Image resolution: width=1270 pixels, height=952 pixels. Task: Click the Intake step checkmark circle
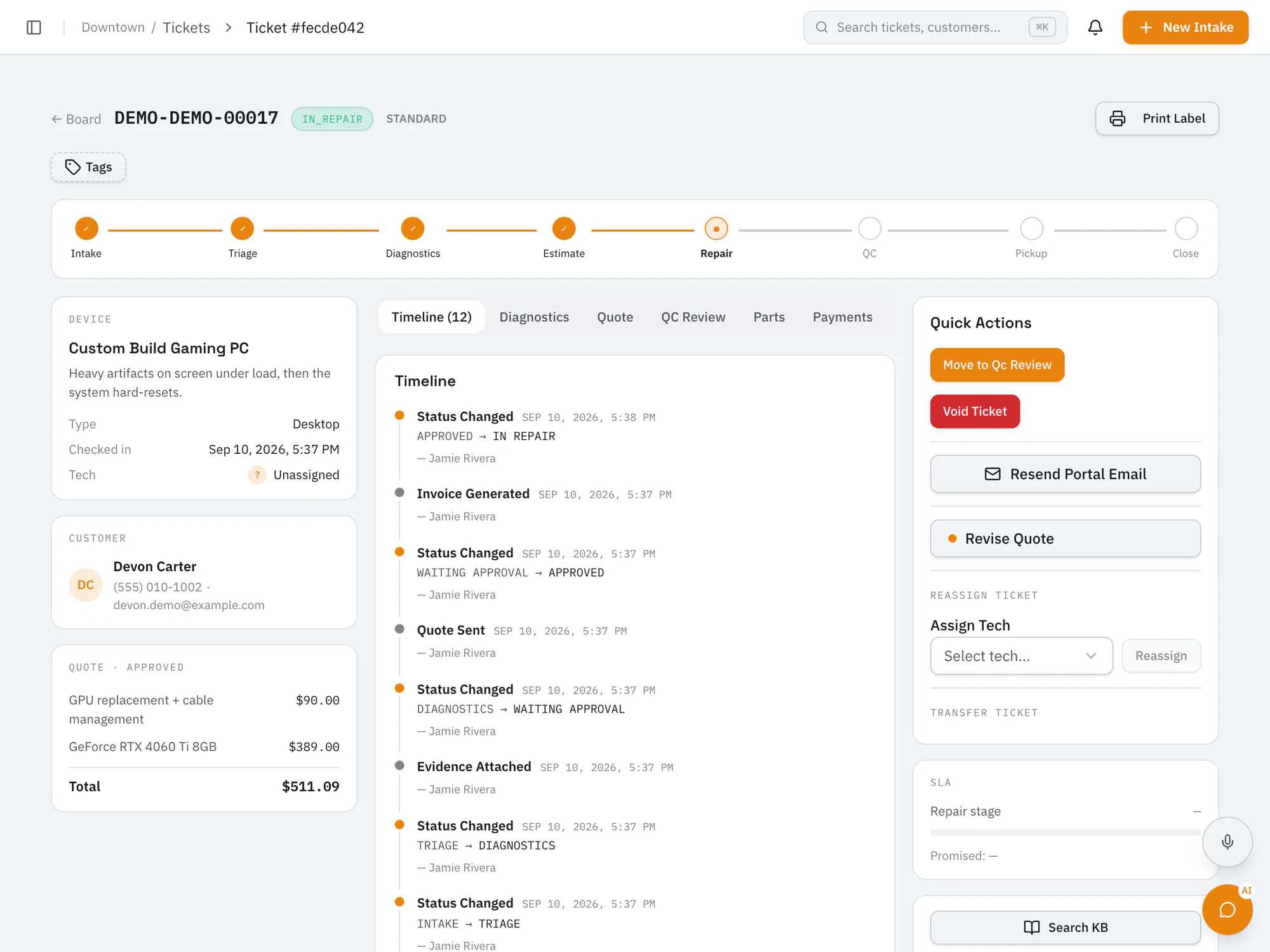[x=86, y=228]
